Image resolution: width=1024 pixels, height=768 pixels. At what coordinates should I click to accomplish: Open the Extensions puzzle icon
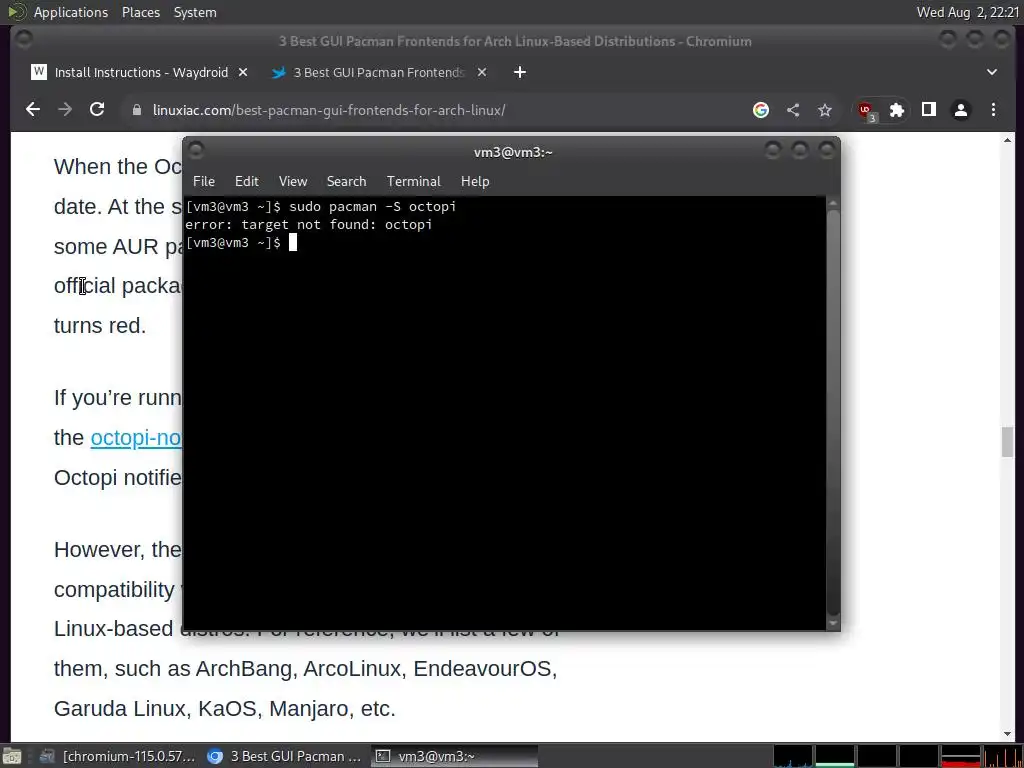click(x=897, y=110)
